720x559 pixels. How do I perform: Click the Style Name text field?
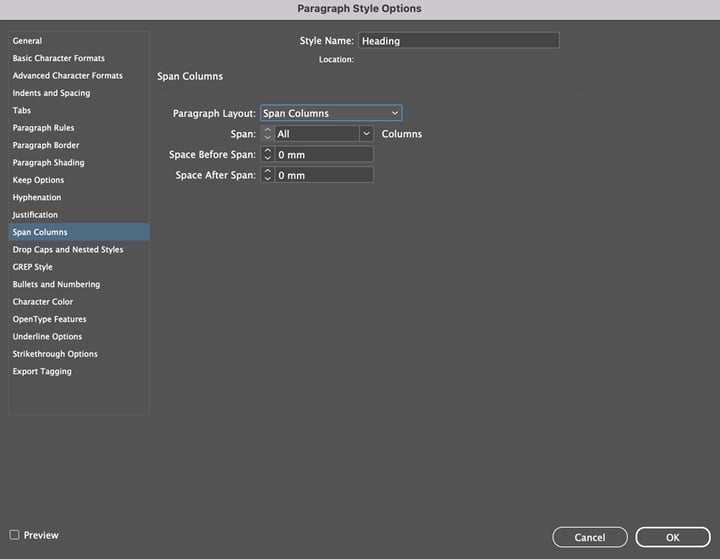pos(458,41)
